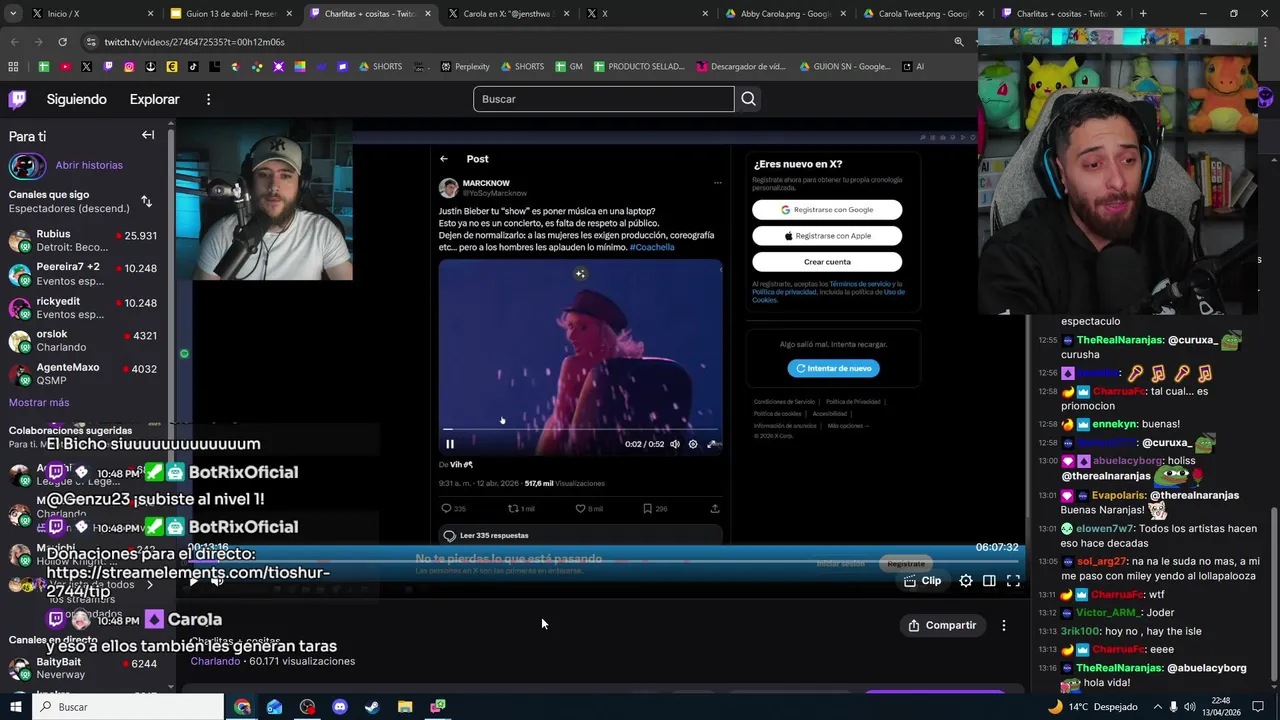Open the Peereira7 channel in the sidebar
Image resolution: width=1280 pixels, height=720 pixels.
click(x=84, y=274)
